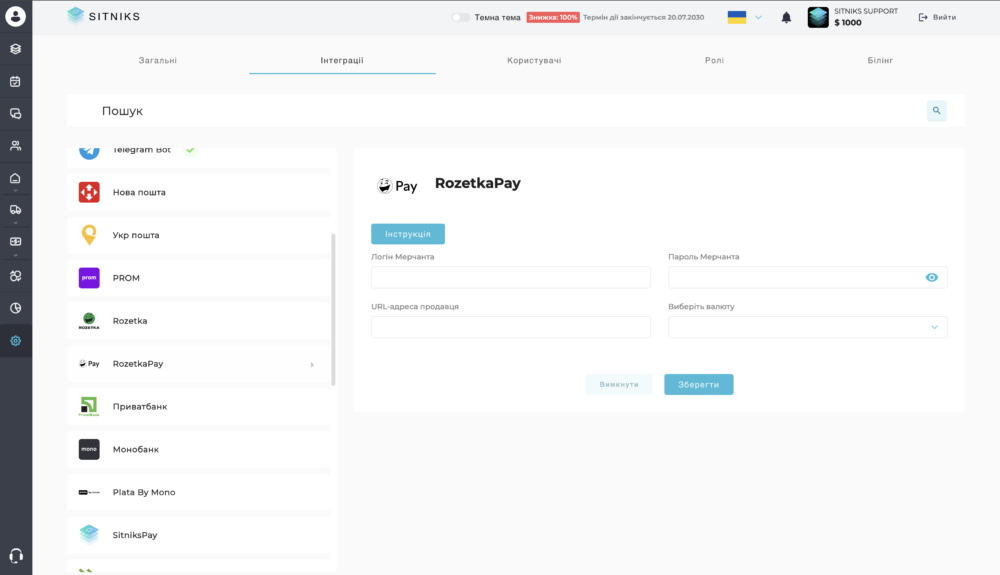Switch to the Загальні tab
This screenshot has width=1000, height=575.
[x=158, y=61]
